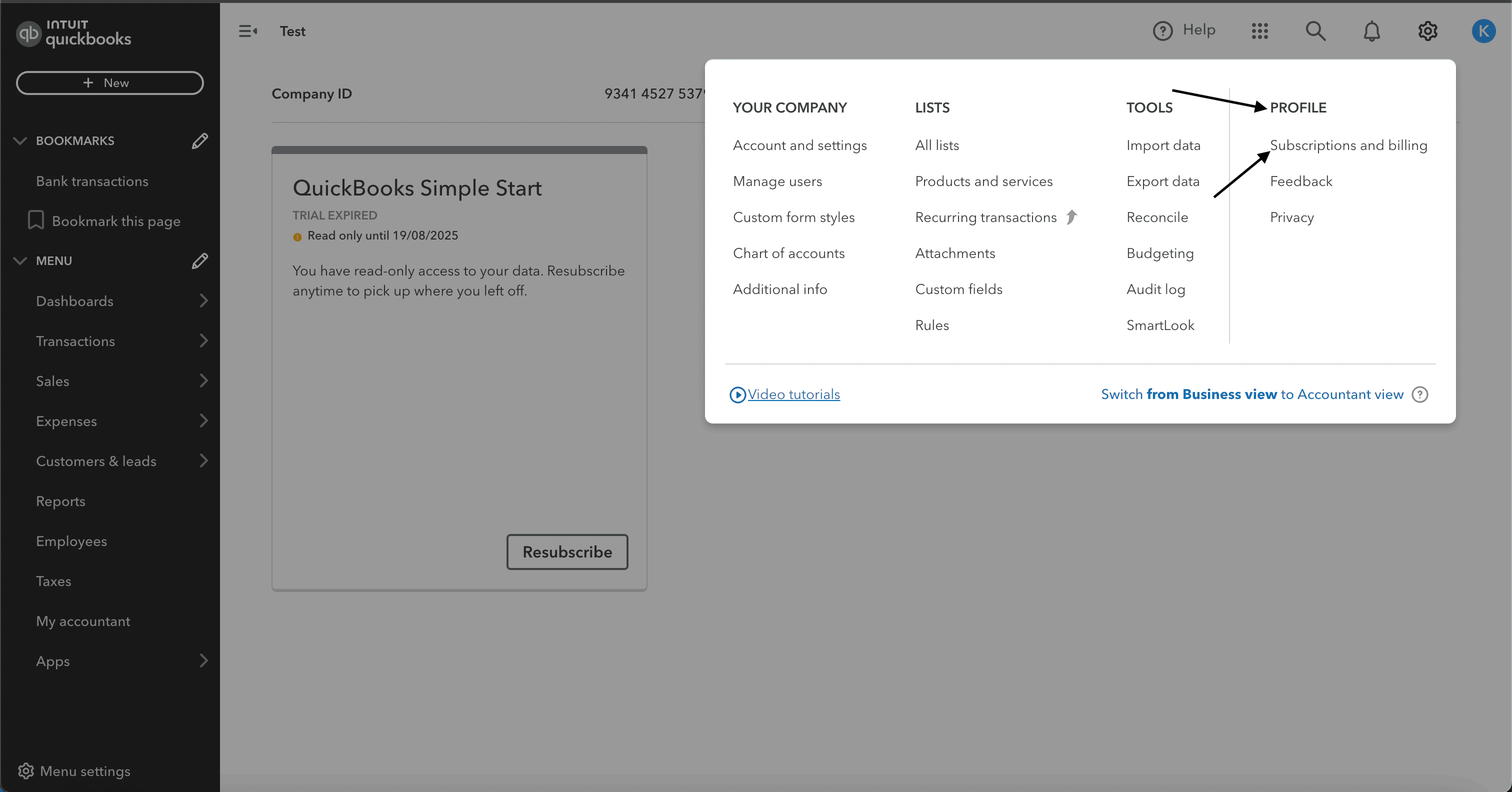The image size is (1512, 792).
Task: Expand the Expenses submenu arrow
Action: click(x=203, y=421)
